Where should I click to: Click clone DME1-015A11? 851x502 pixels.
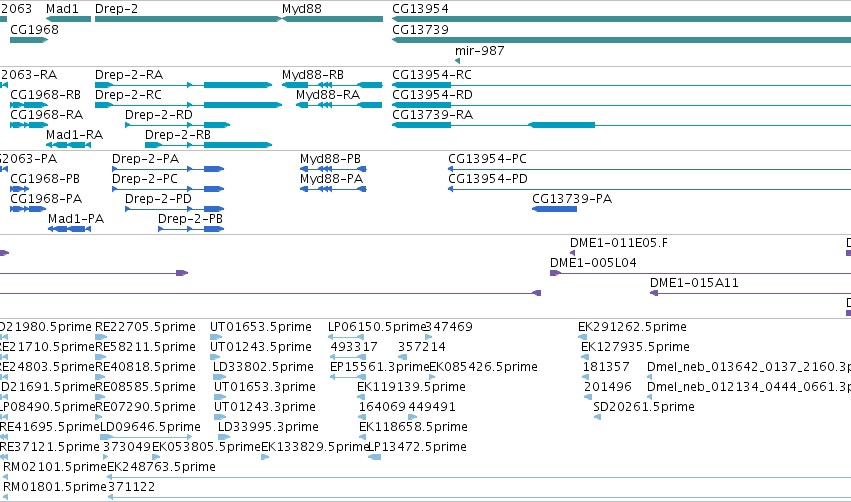click(x=750, y=293)
